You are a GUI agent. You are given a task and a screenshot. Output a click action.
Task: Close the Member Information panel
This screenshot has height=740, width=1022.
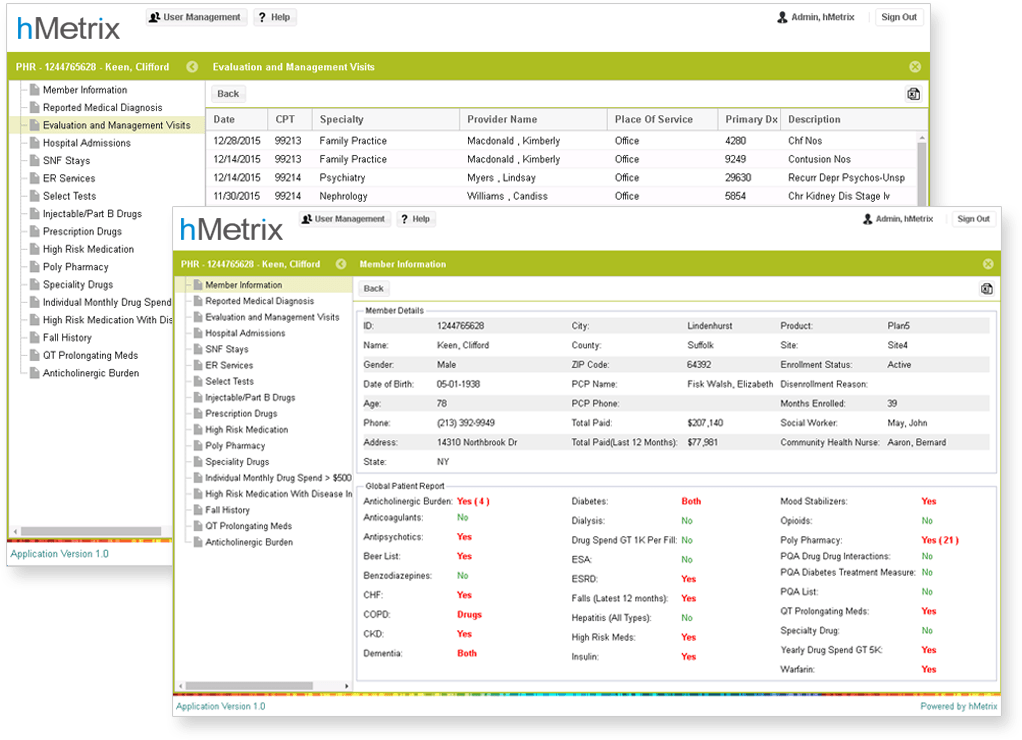pyautogui.click(x=988, y=264)
